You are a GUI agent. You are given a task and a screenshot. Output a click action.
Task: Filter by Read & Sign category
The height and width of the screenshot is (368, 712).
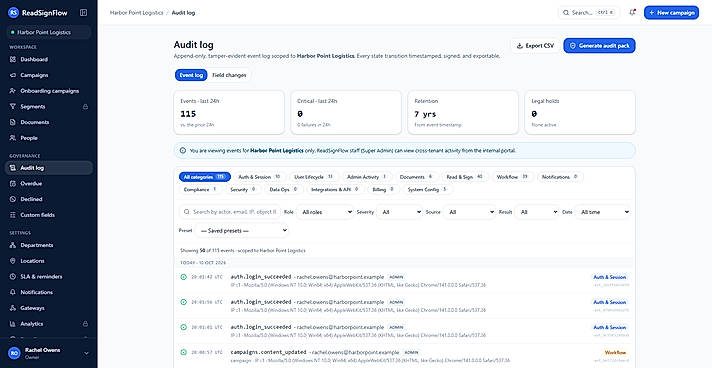[x=465, y=177]
